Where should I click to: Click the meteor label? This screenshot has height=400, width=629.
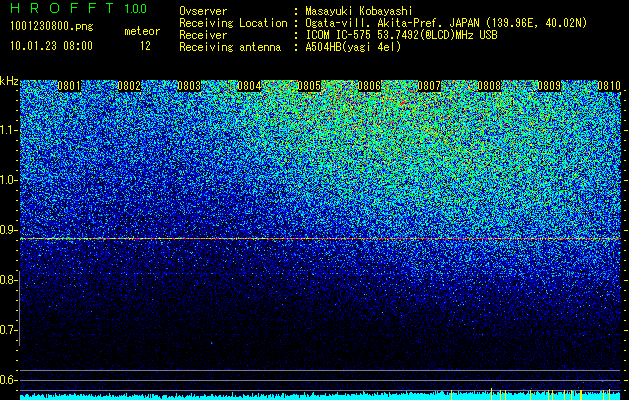point(142,31)
